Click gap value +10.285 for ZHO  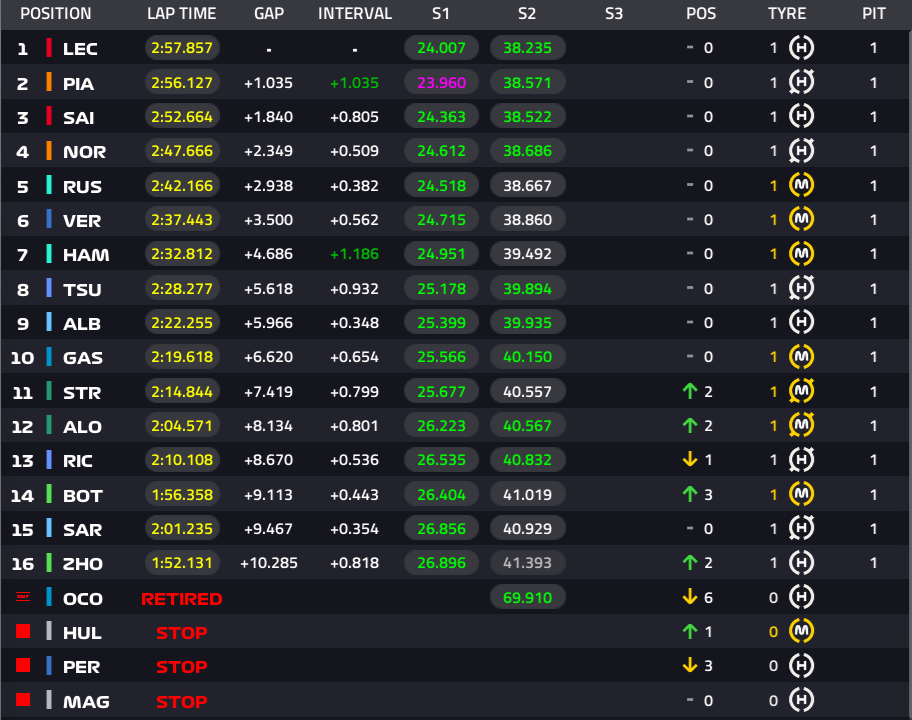coord(269,563)
